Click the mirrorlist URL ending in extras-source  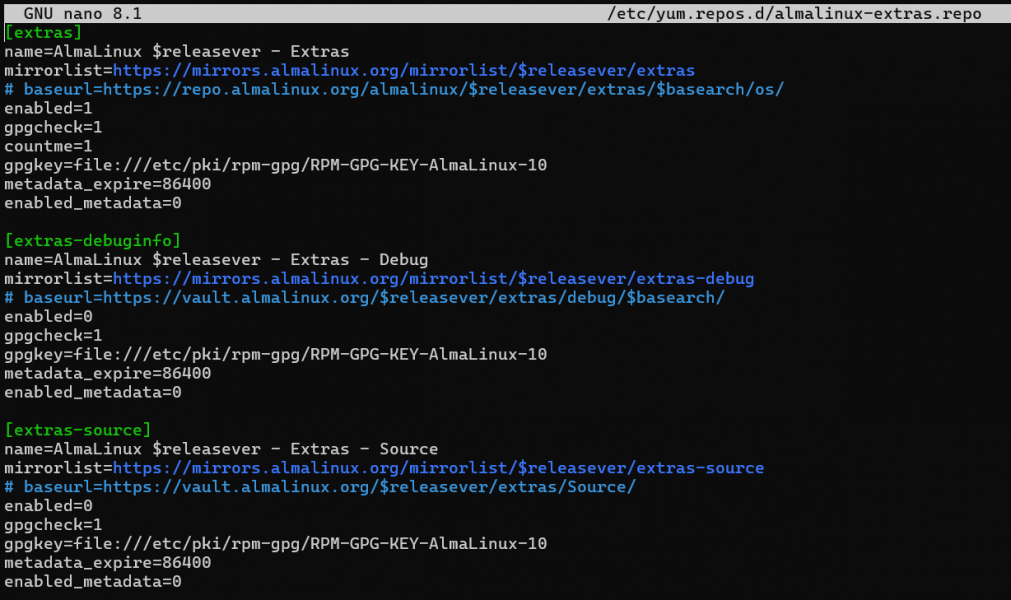(438, 468)
